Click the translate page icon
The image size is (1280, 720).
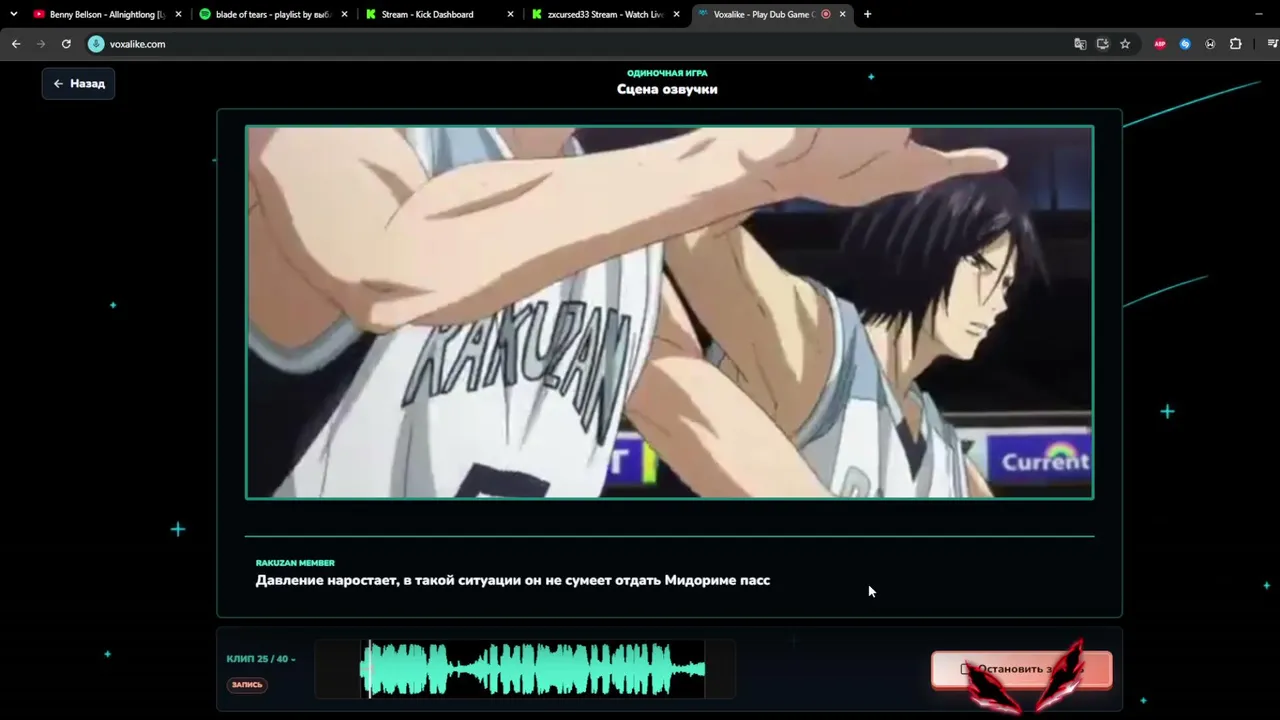(x=1080, y=44)
